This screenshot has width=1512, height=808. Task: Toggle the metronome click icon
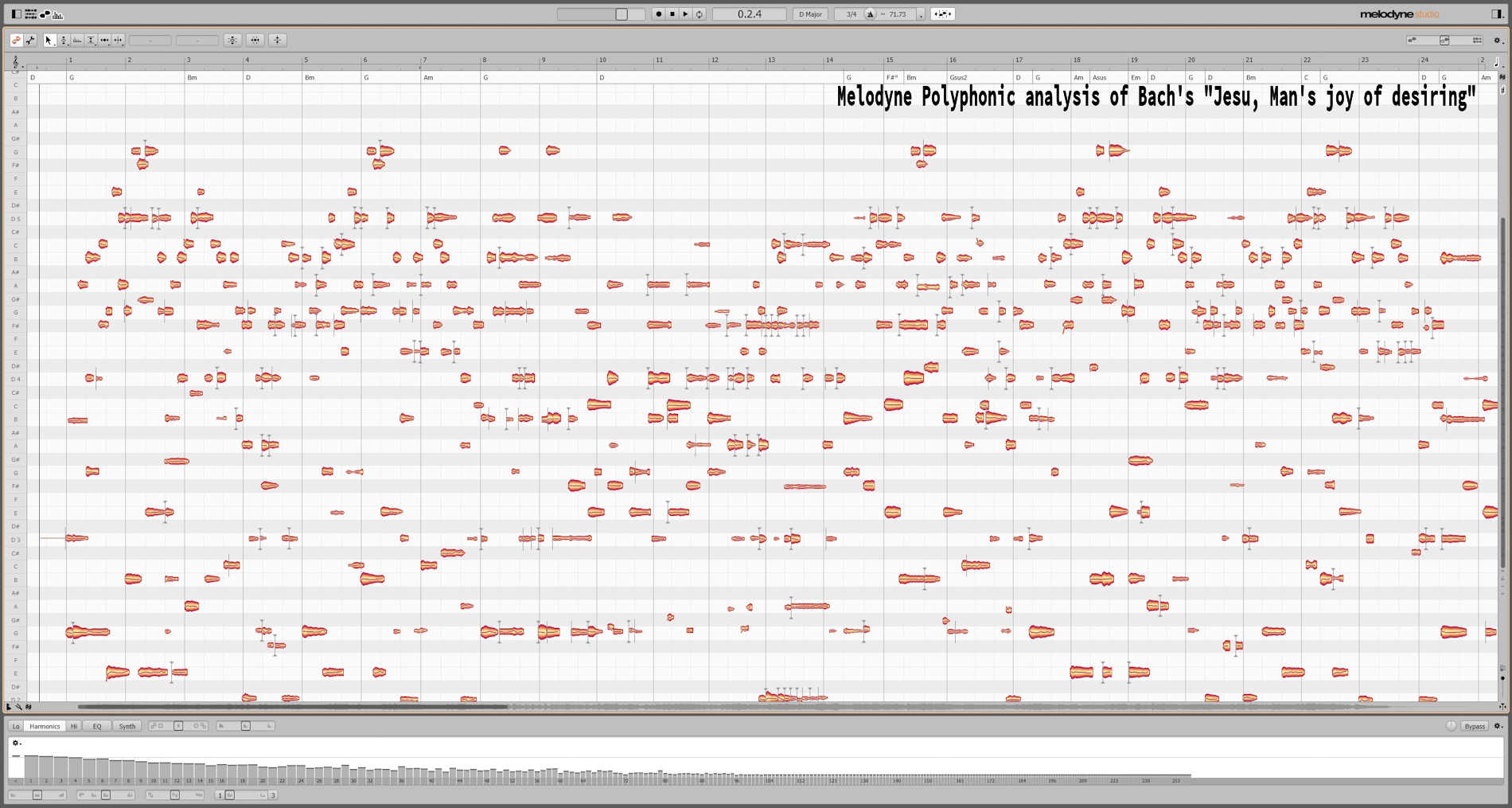click(x=870, y=14)
